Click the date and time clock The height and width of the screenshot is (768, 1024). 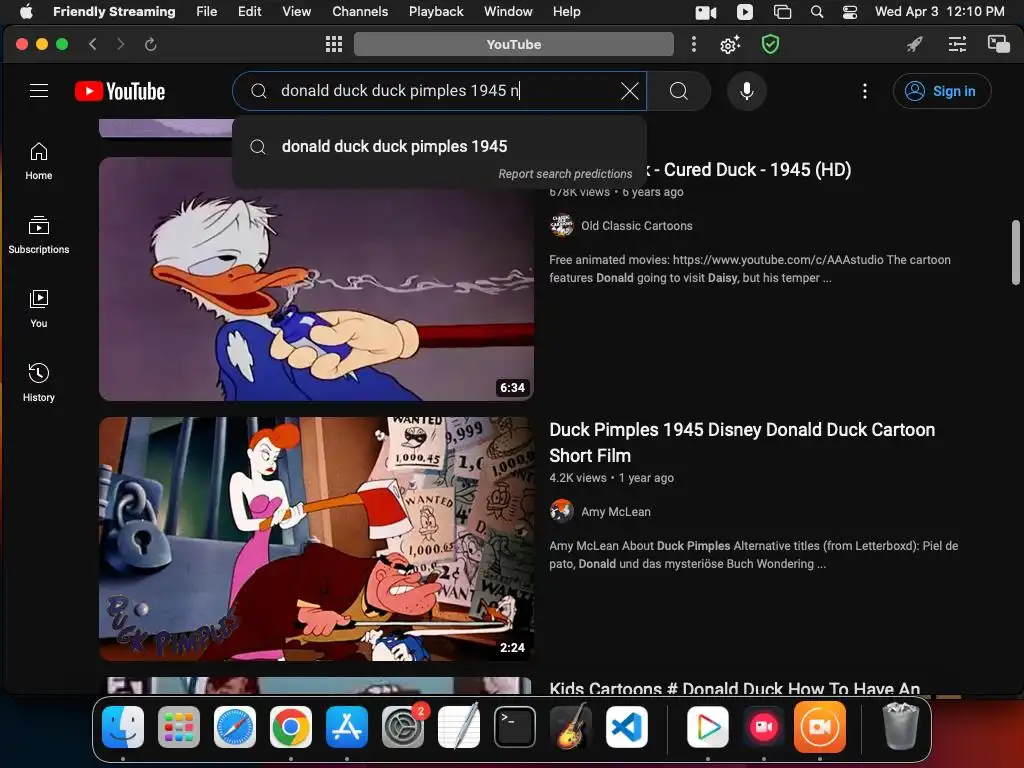[940, 12]
